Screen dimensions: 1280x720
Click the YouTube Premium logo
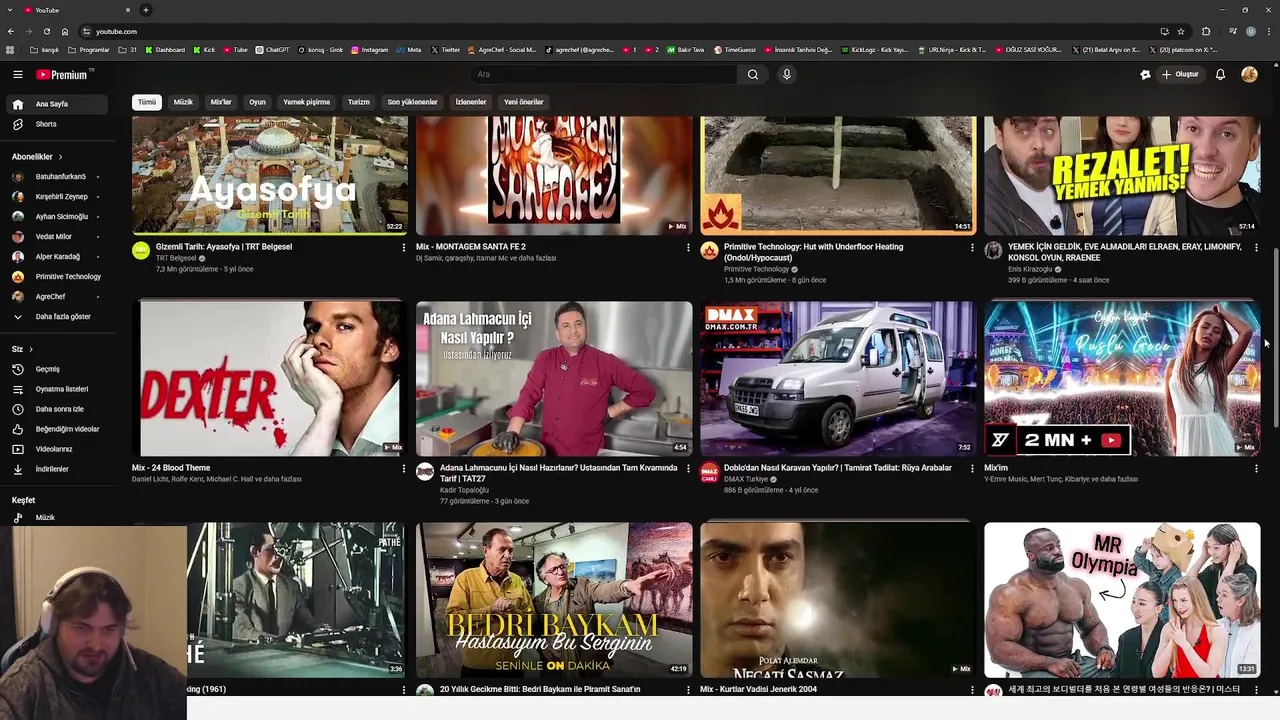pos(63,74)
